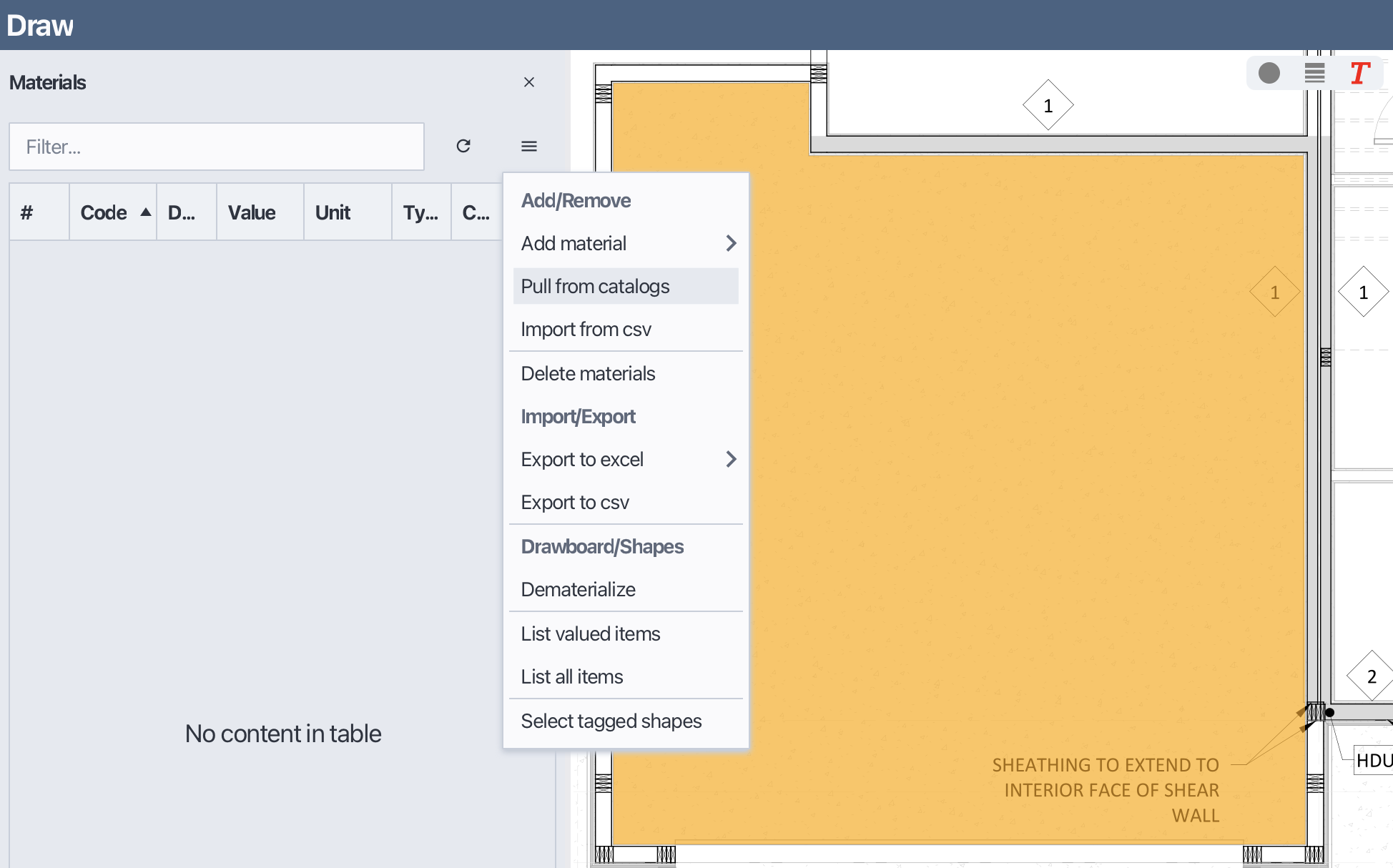Click the horizontal lines list icon
Screen dimensions: 1393x868
point(1314,73)
